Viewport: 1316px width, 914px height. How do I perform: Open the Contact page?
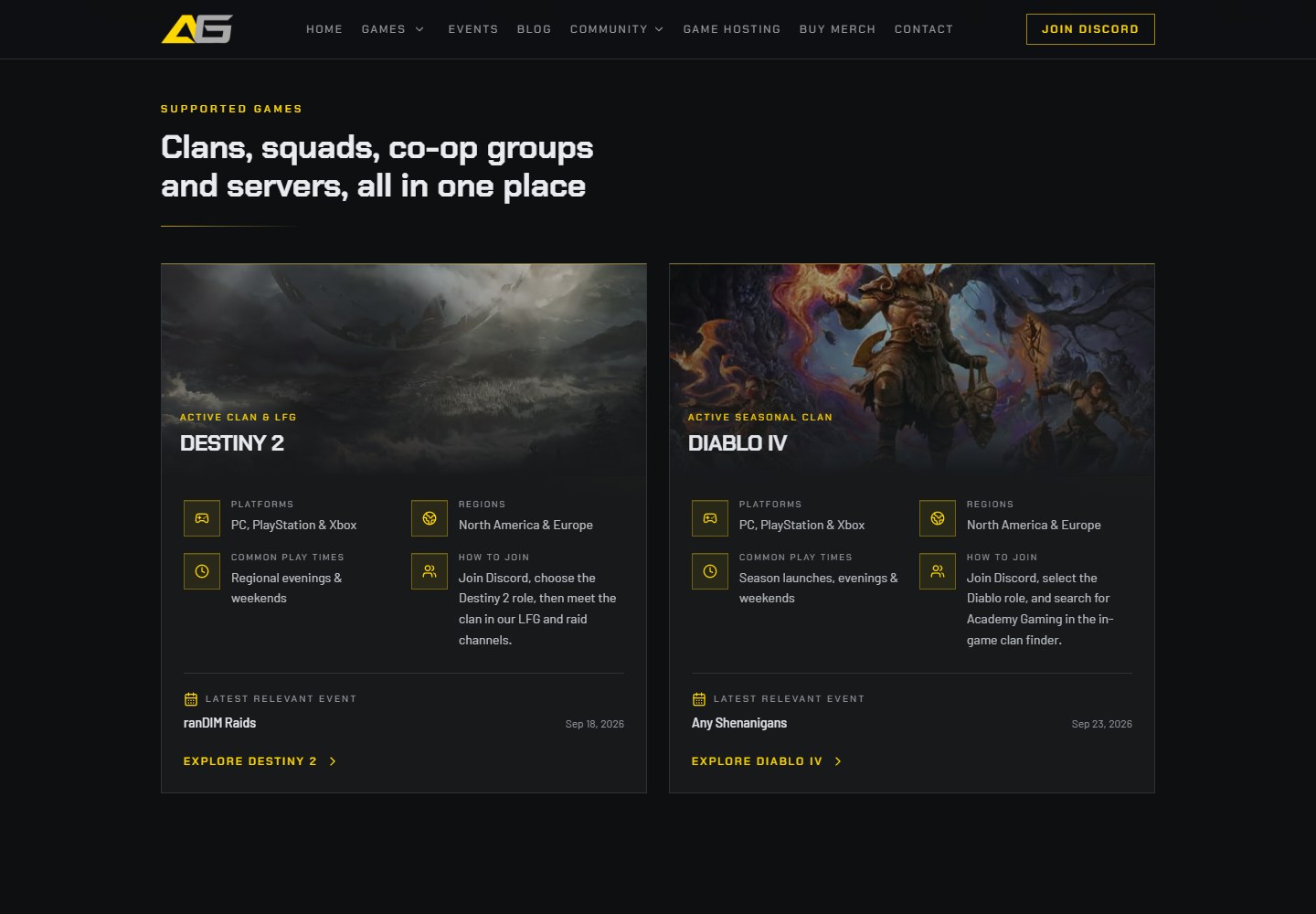tap(924, 29)
